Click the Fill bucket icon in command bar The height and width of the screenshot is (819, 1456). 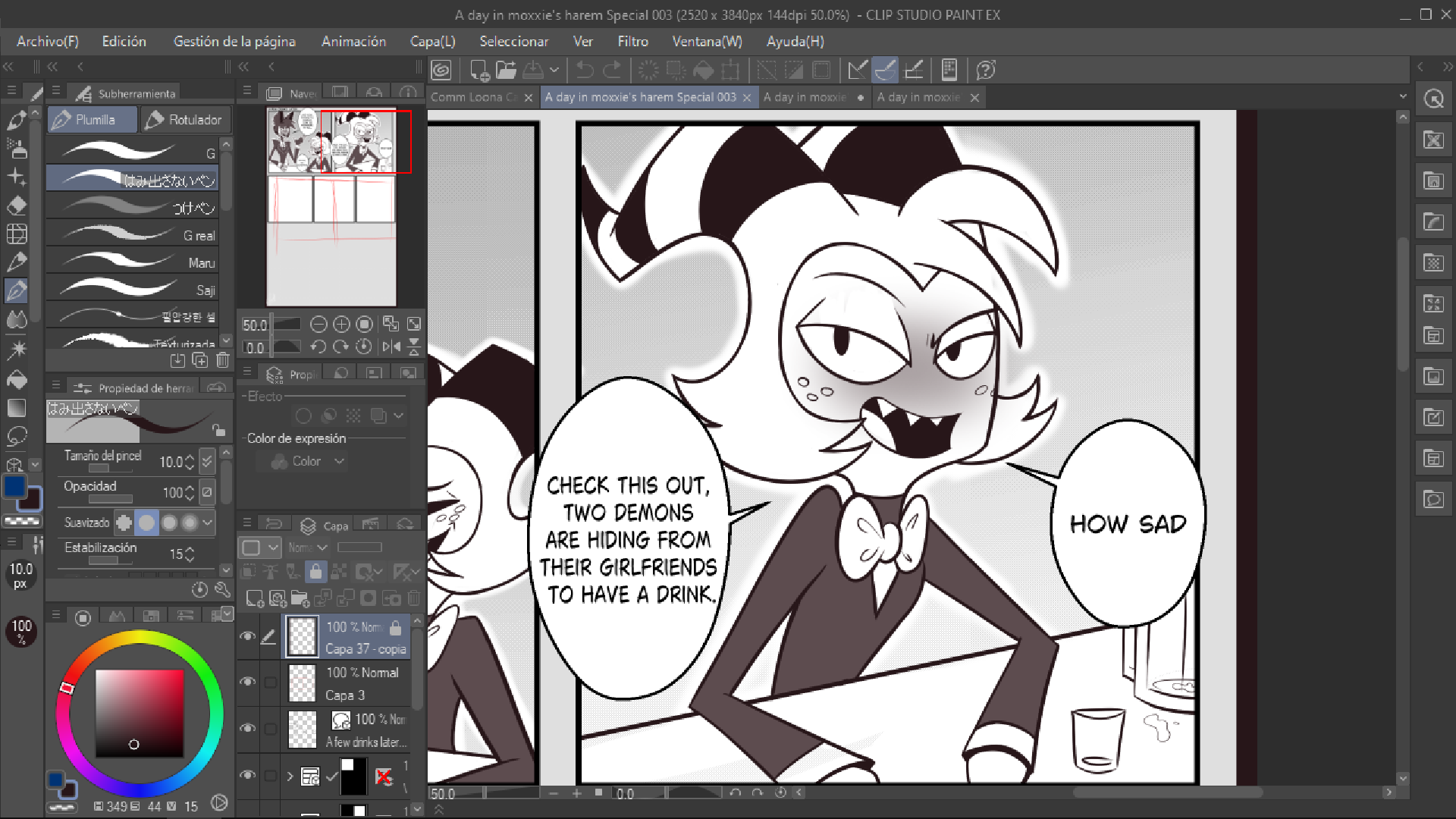pos(704,71)
